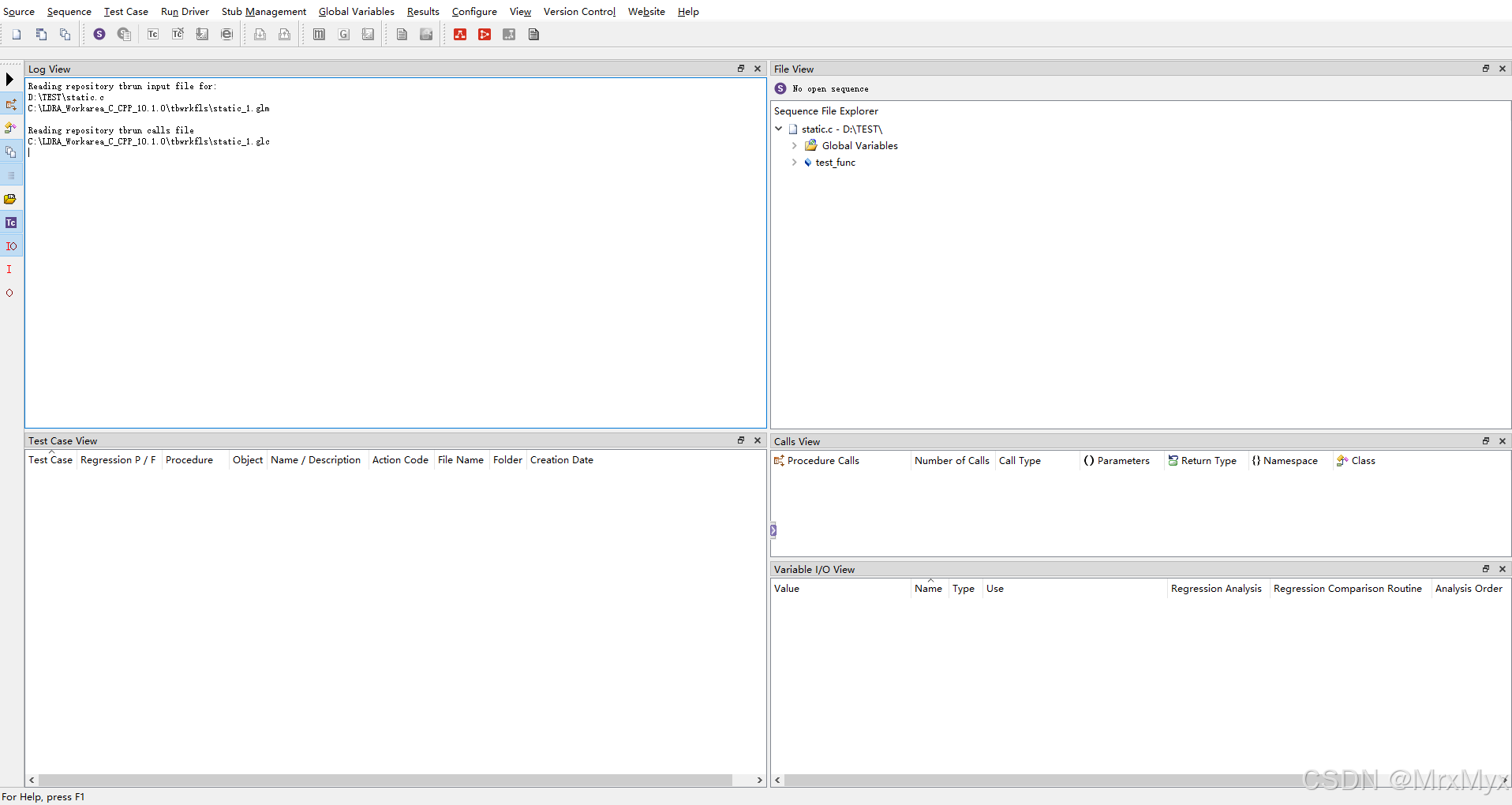Open the Run Driver menu
Viewport: 1512px width, 805px height.
point(185,11)
